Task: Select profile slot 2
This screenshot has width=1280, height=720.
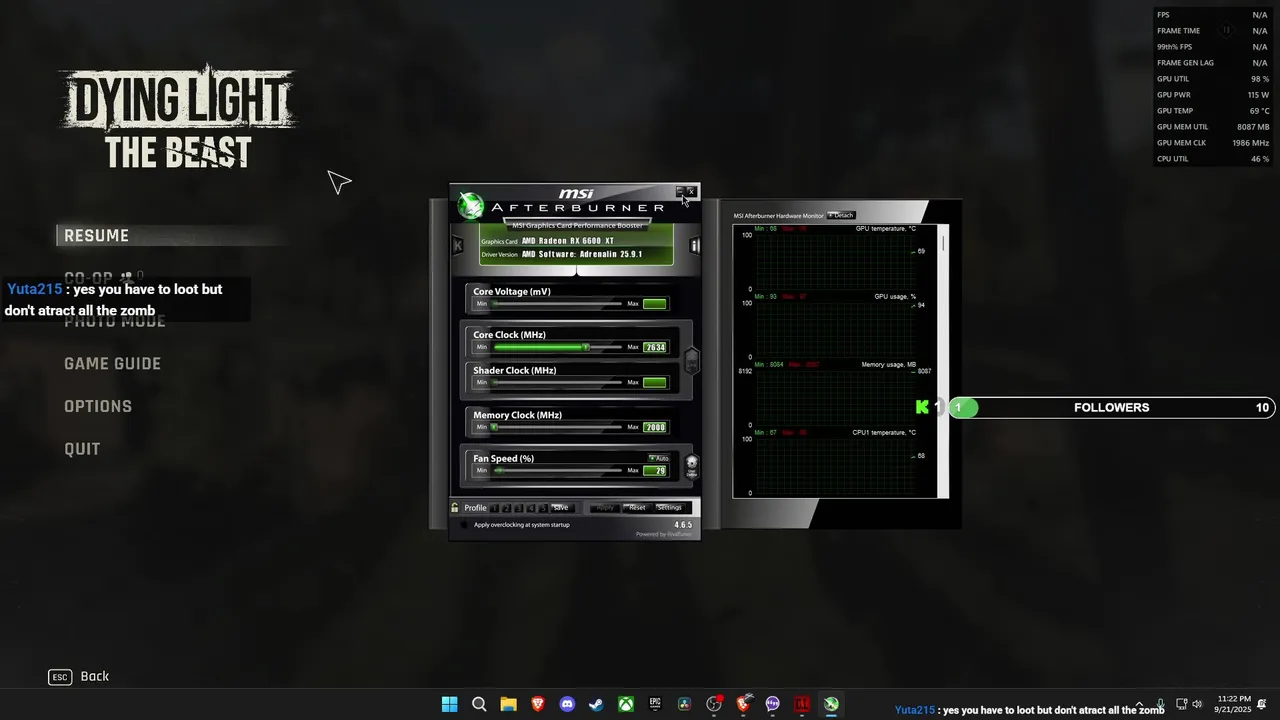Action: 507,508
